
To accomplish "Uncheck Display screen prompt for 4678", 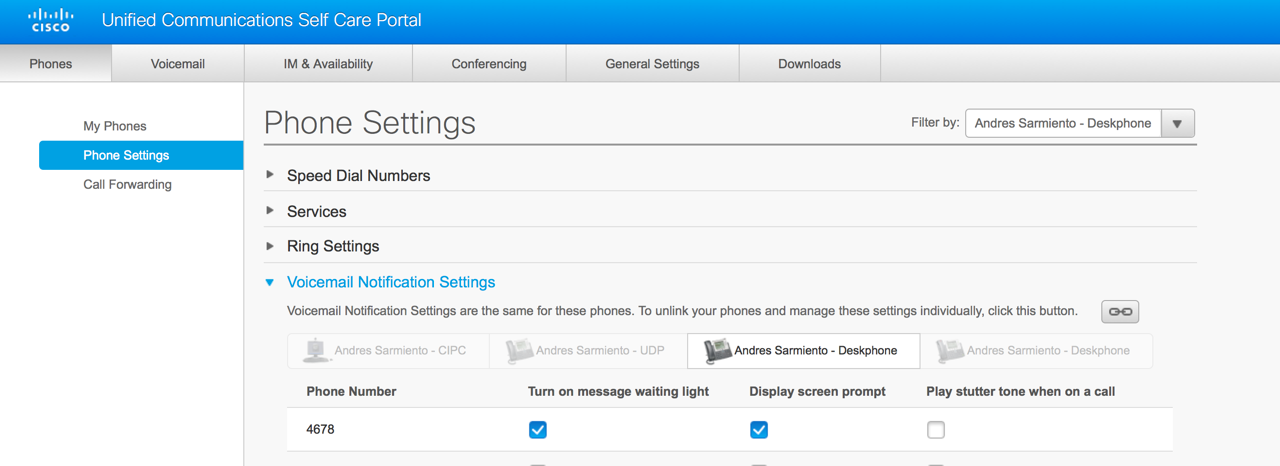I will tap(759, 430).
